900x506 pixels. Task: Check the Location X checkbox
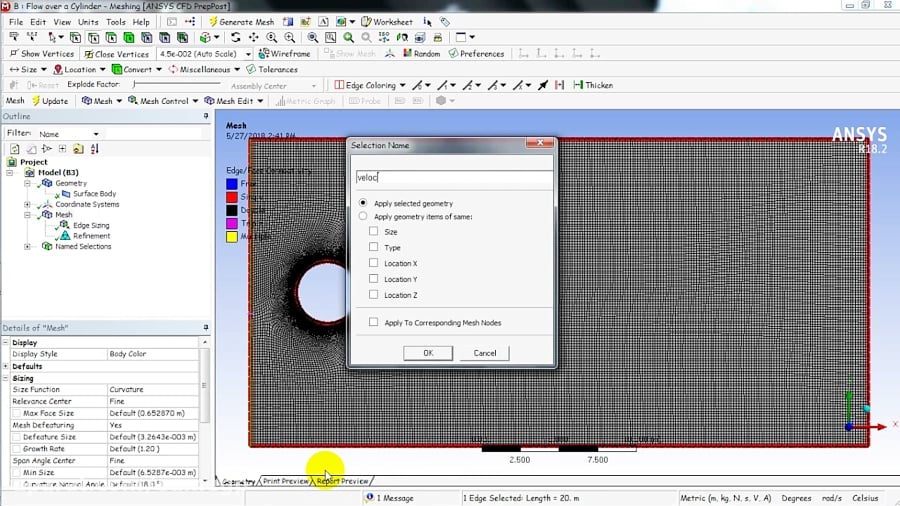[374, 263]
